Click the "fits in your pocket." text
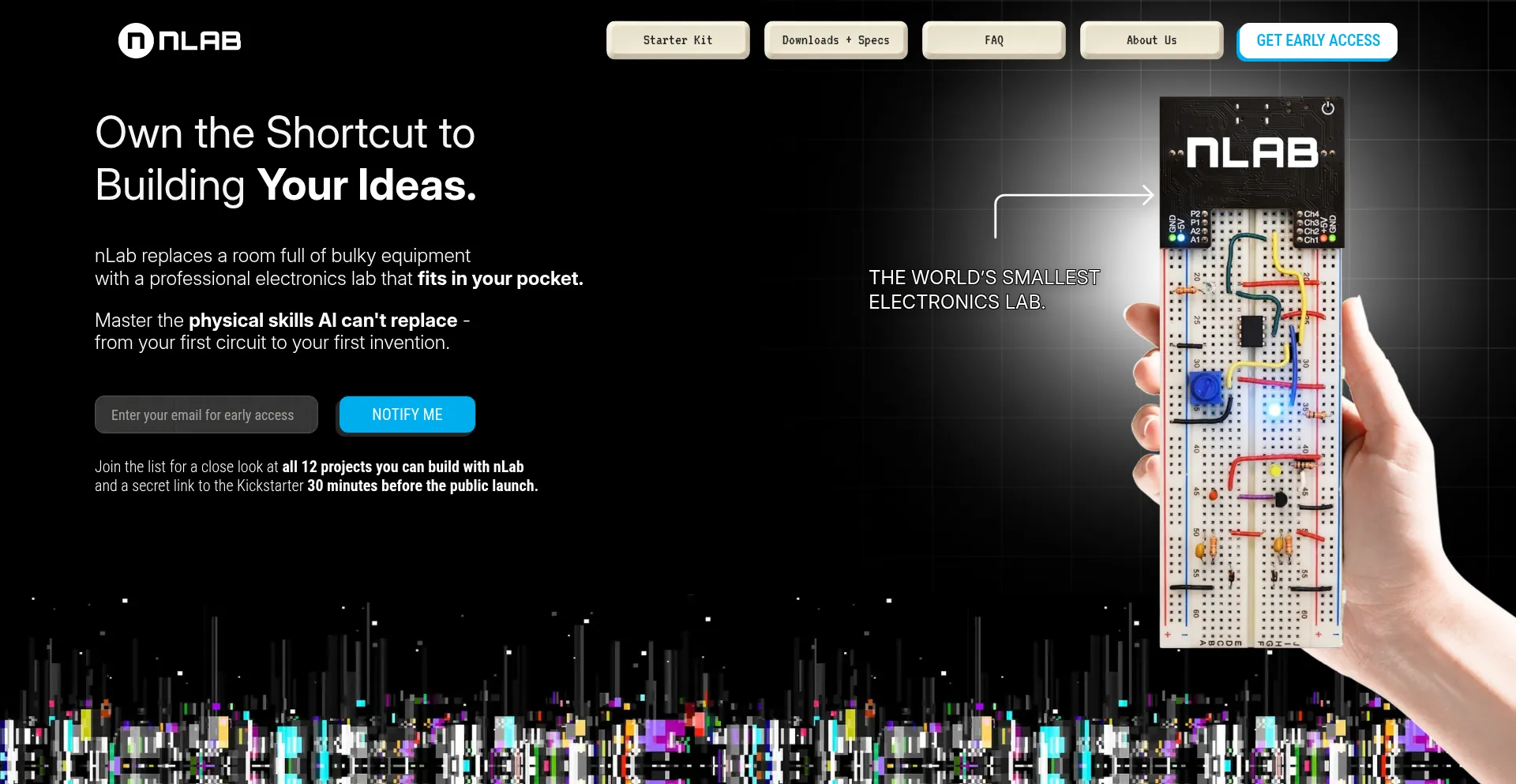The width and height of the screenshot is (1516, 784). pos(501,279)
